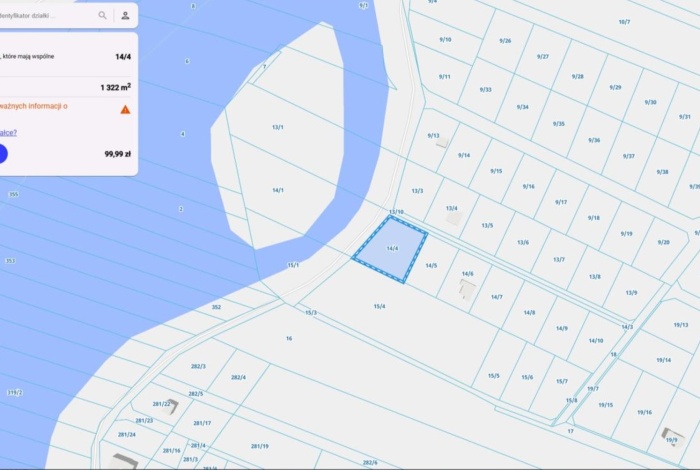700x470 pixels.
Task: Click the building on parcel 9/13
Action: coord(442,142)
